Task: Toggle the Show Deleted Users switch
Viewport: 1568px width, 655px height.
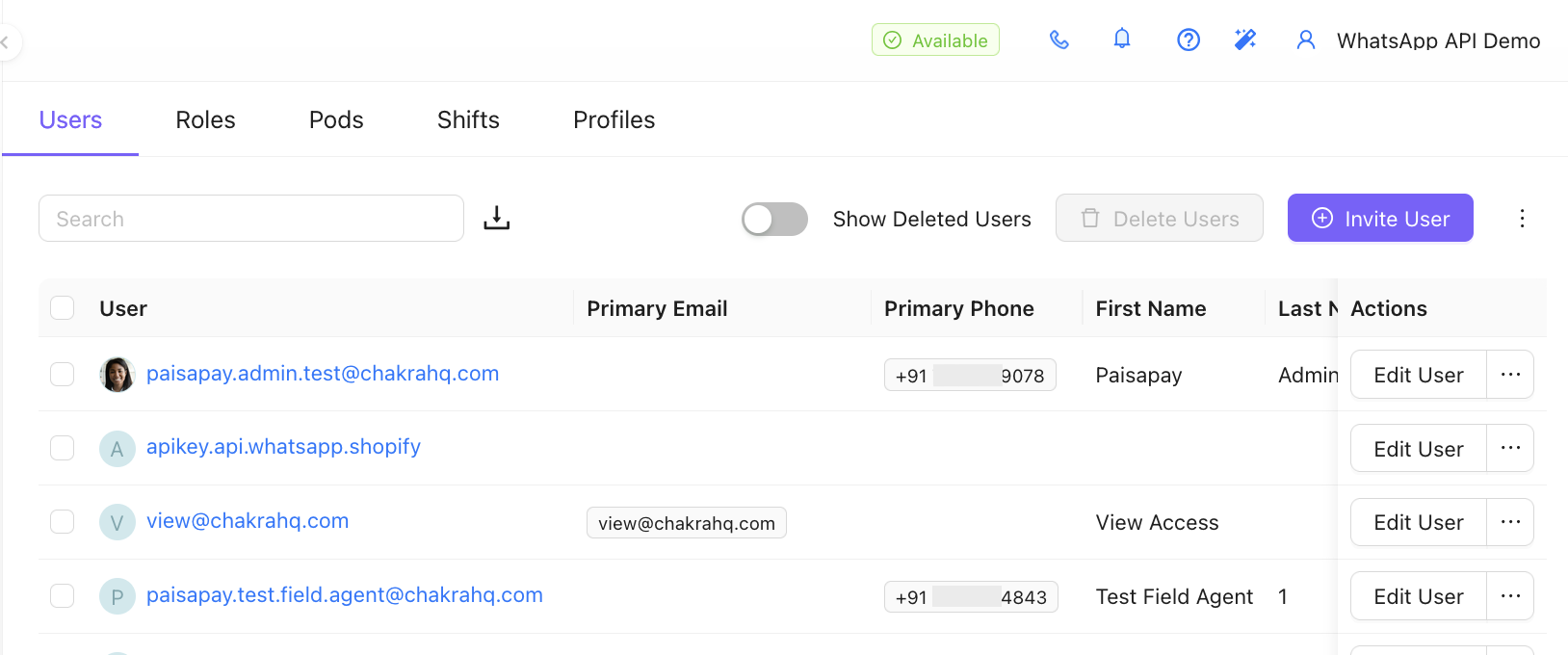Action: [774, 219]
